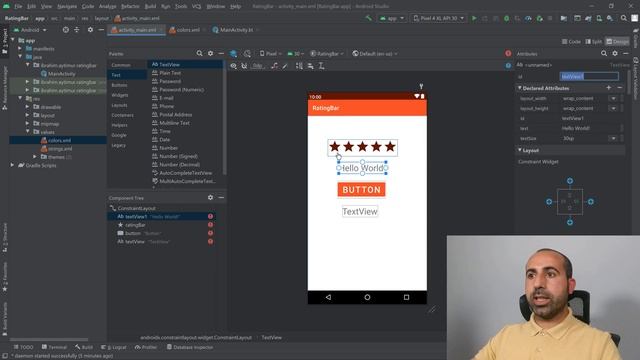The image size is (640, 360).
Task: Open API 30 level dropdown in design toolbar
Action: coord(295,53)
